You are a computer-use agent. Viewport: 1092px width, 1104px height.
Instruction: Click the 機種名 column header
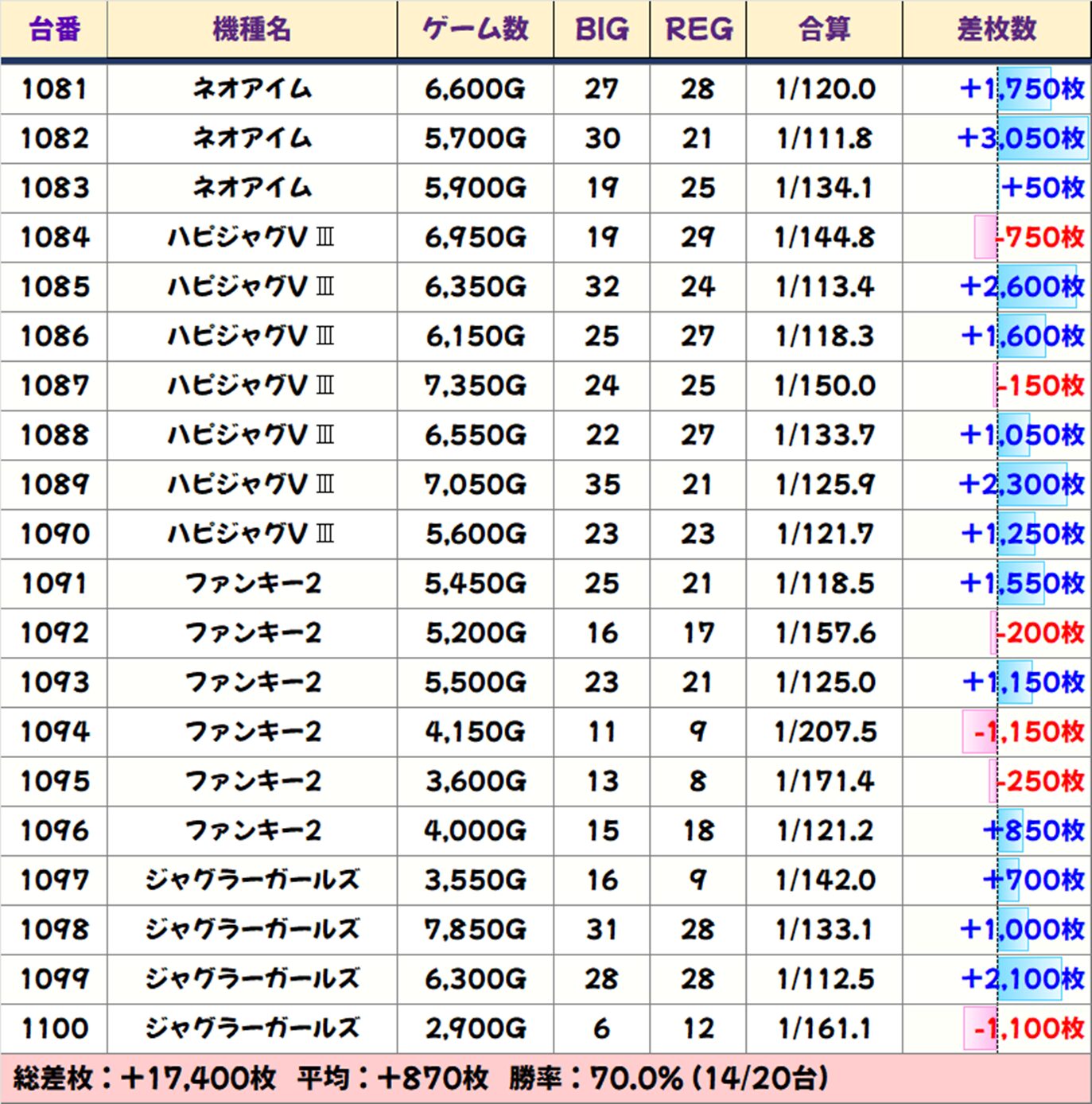(x=252, y=29)
